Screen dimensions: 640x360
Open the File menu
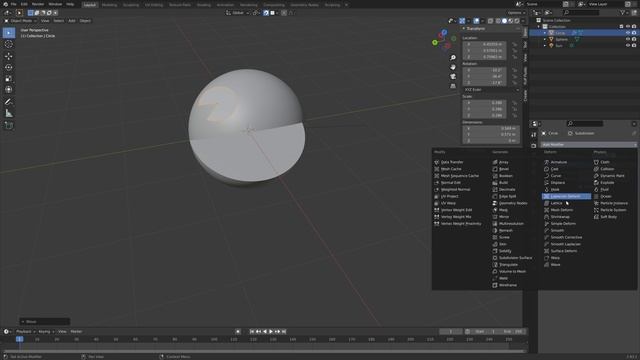click(13, 4)
